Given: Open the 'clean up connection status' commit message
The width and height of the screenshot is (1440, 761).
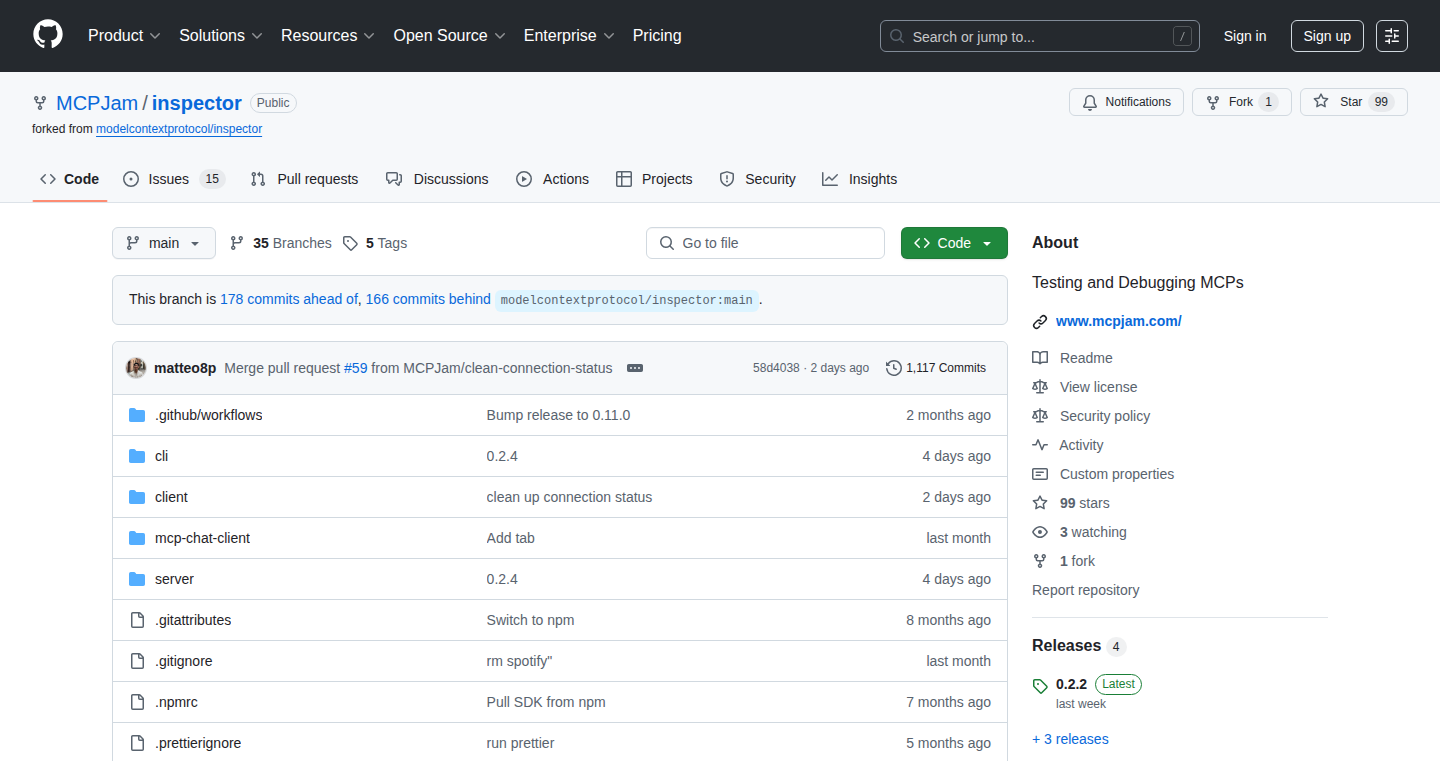Looking at the screenshot, I should pos(569,497).
